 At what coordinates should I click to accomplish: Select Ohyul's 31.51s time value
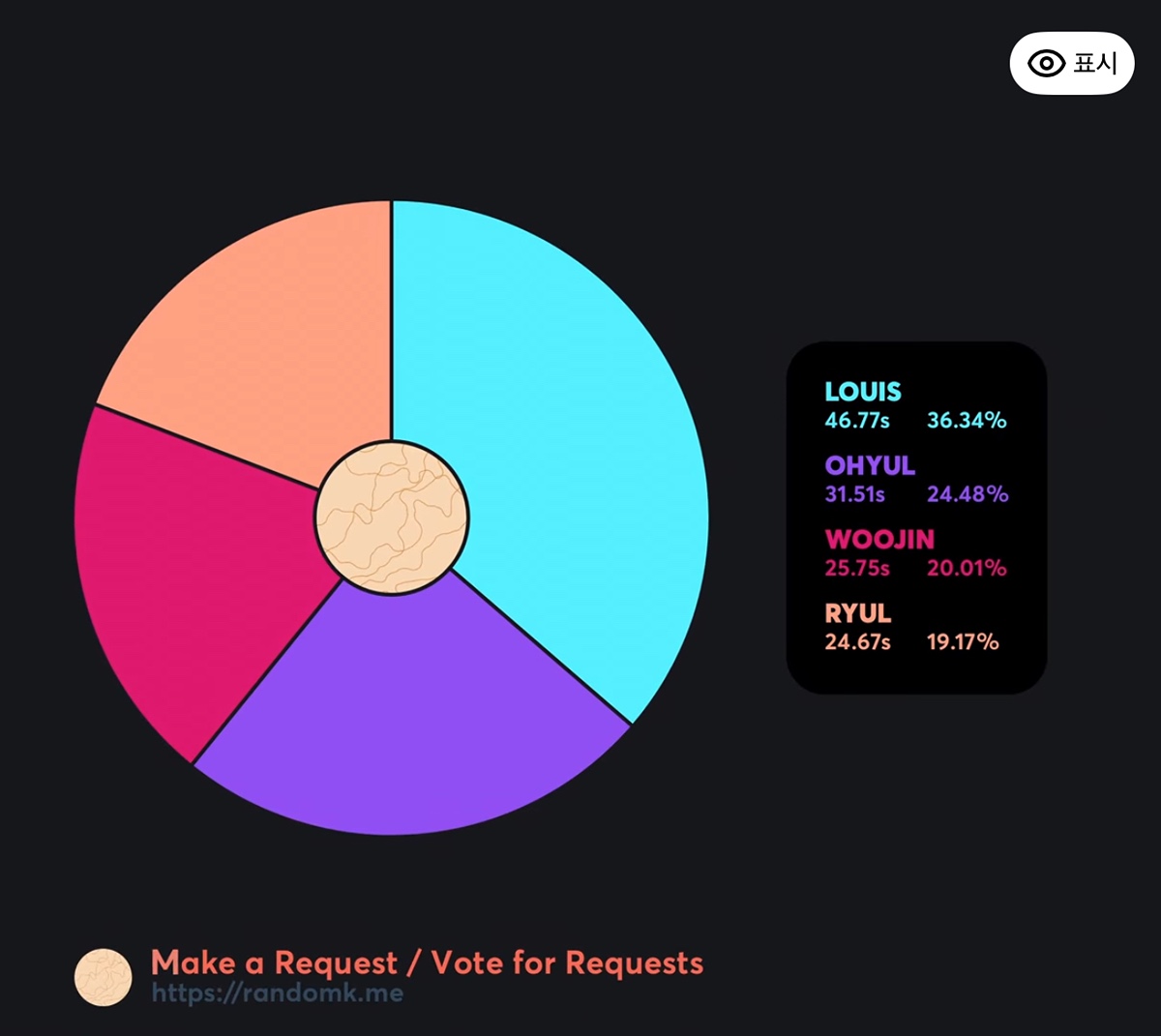click(x=854, y=494)
